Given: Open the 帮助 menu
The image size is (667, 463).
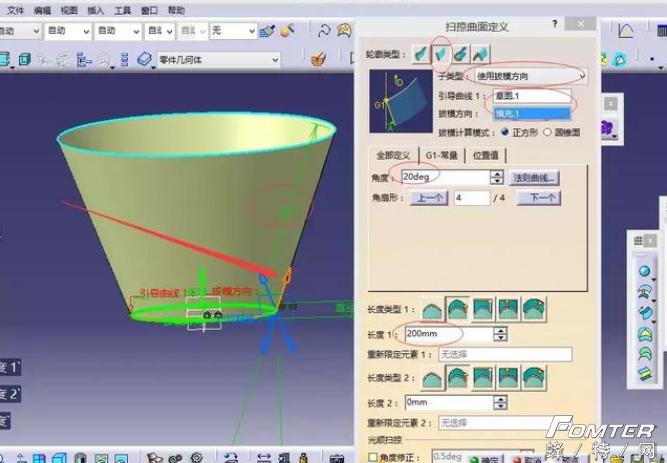Looking at the screenshot, I should coord(176,11).
